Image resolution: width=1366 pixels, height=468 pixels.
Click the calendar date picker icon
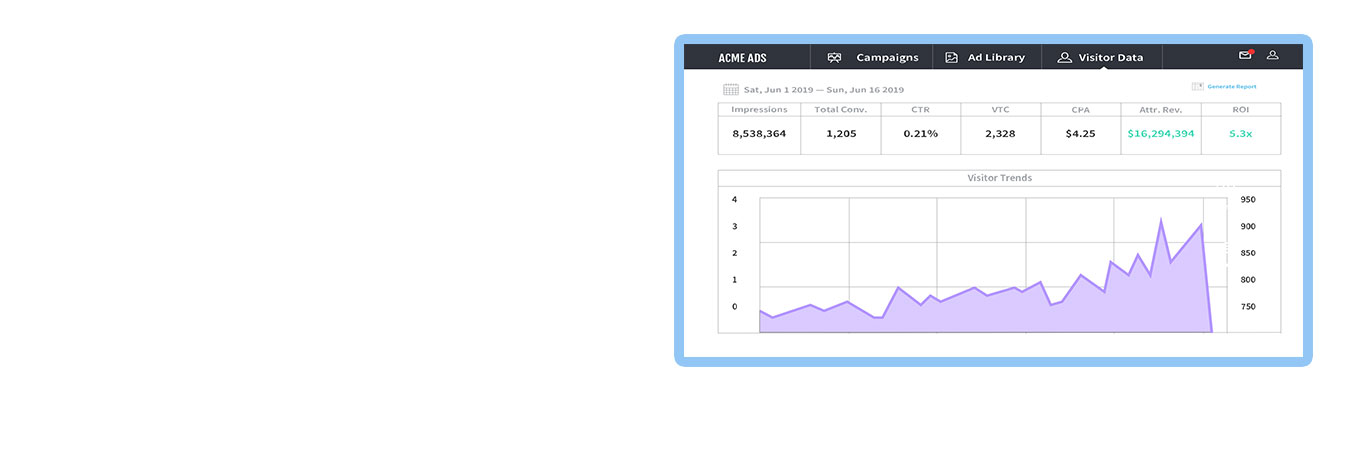click(x=731, y=89)
